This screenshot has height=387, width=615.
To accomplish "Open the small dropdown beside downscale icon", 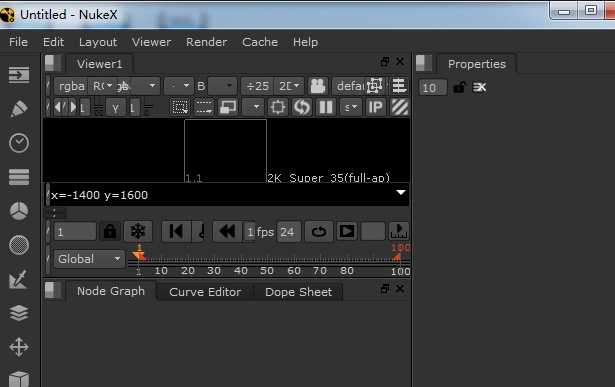I will tap(253, 107).
